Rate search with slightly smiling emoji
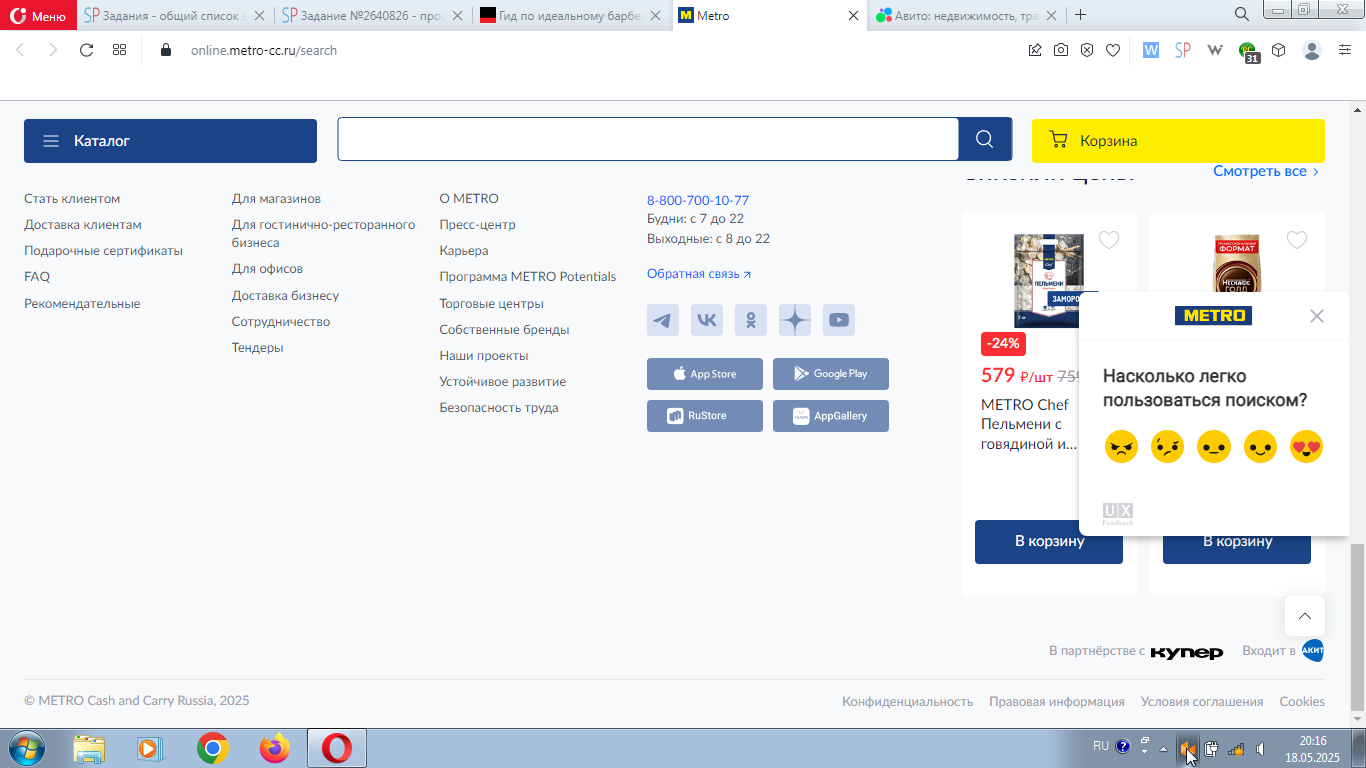1366x768 pixels. coord(1261,446)
